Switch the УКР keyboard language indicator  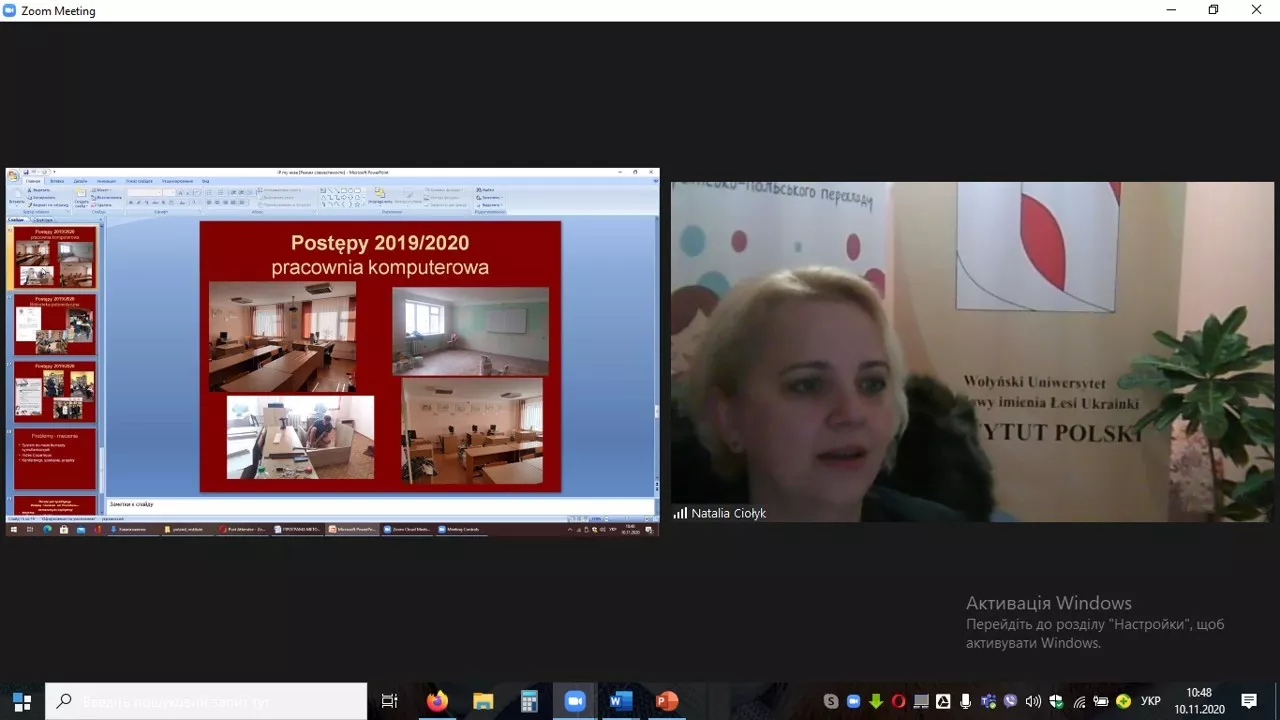coord(1151,701)
